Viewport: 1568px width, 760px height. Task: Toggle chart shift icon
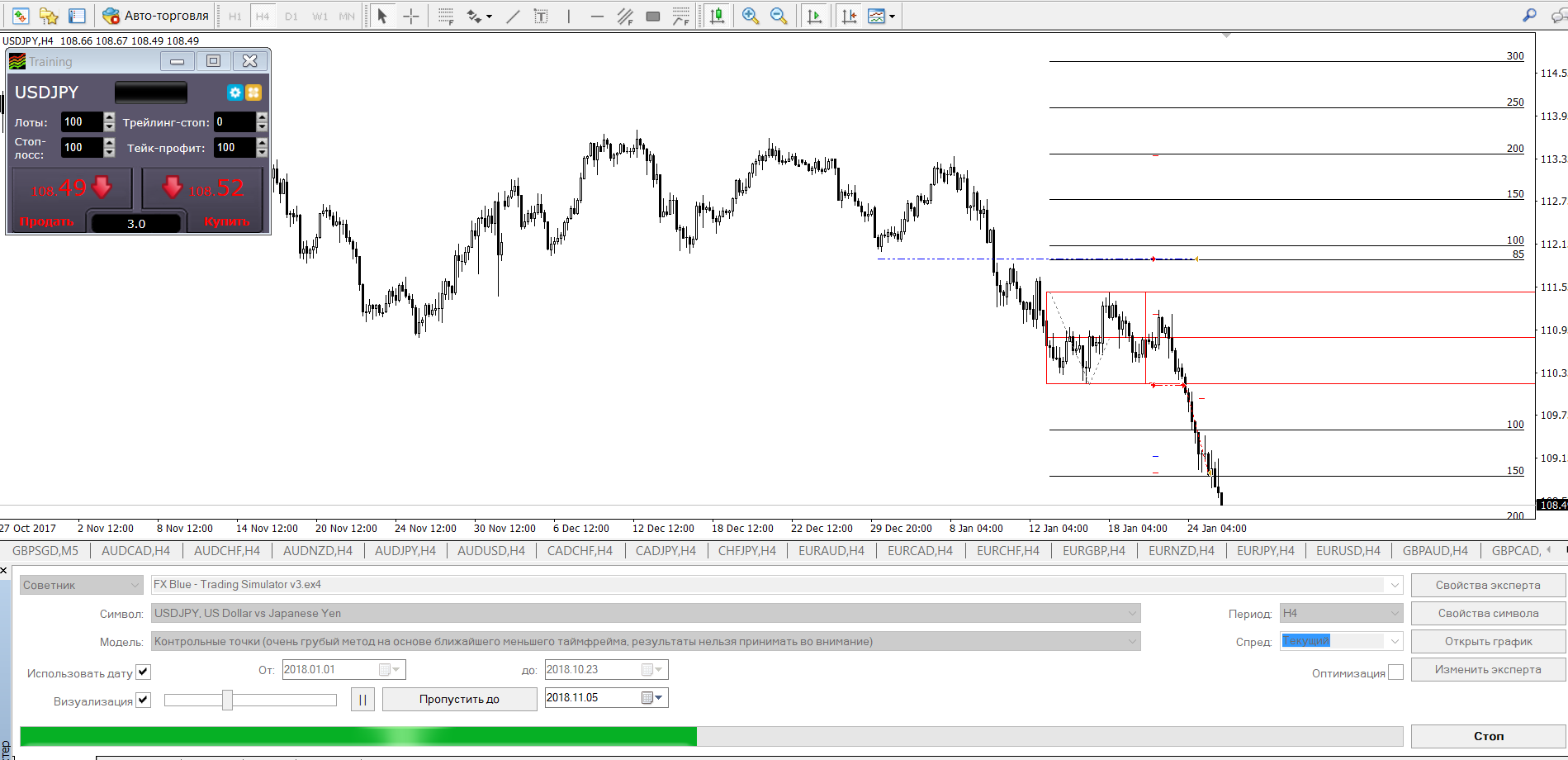[x=849, y=16]
